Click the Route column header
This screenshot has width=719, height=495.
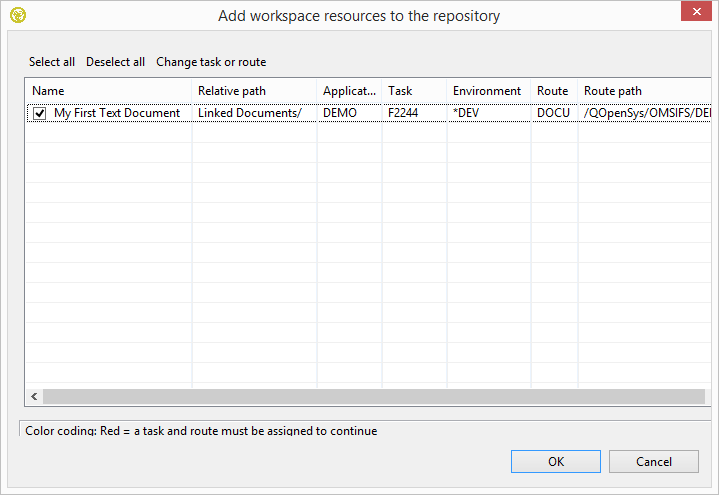[x=553, y=91]
